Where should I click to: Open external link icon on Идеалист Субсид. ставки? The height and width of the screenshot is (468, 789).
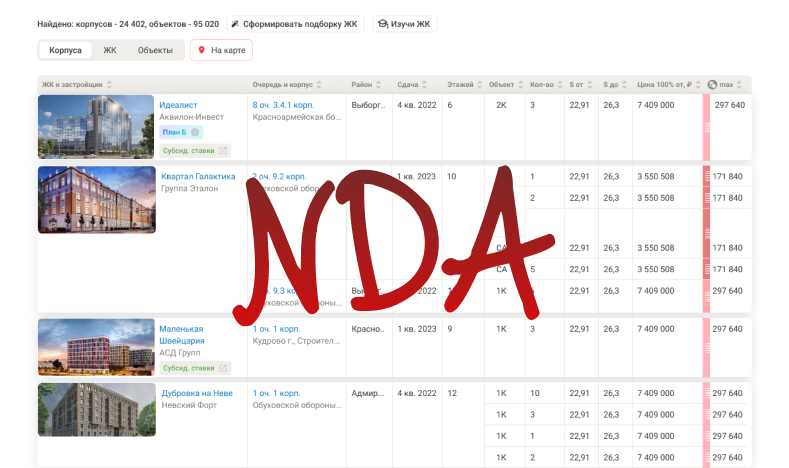click(223, 150)
